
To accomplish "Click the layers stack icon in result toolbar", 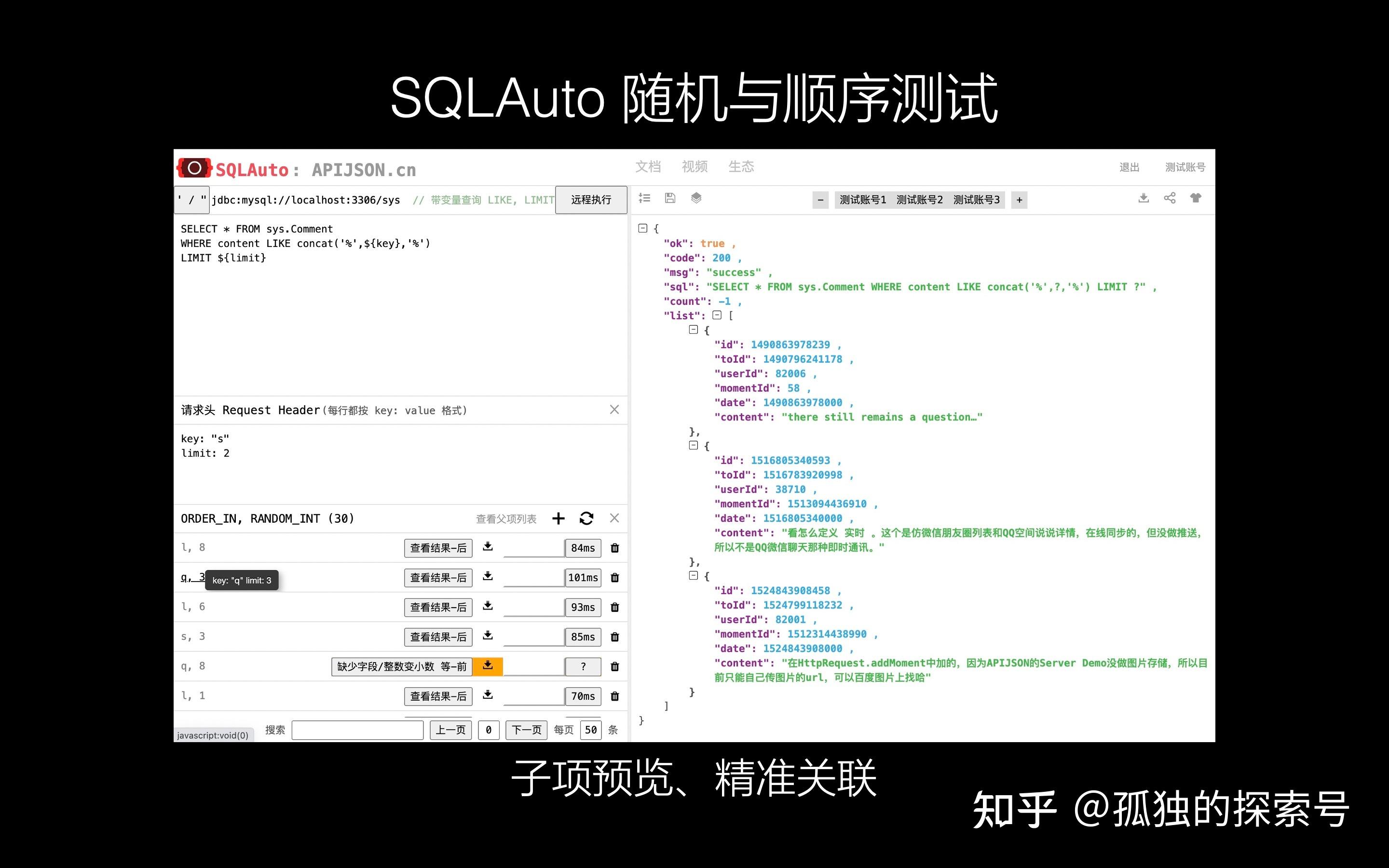I will point(695,198).
